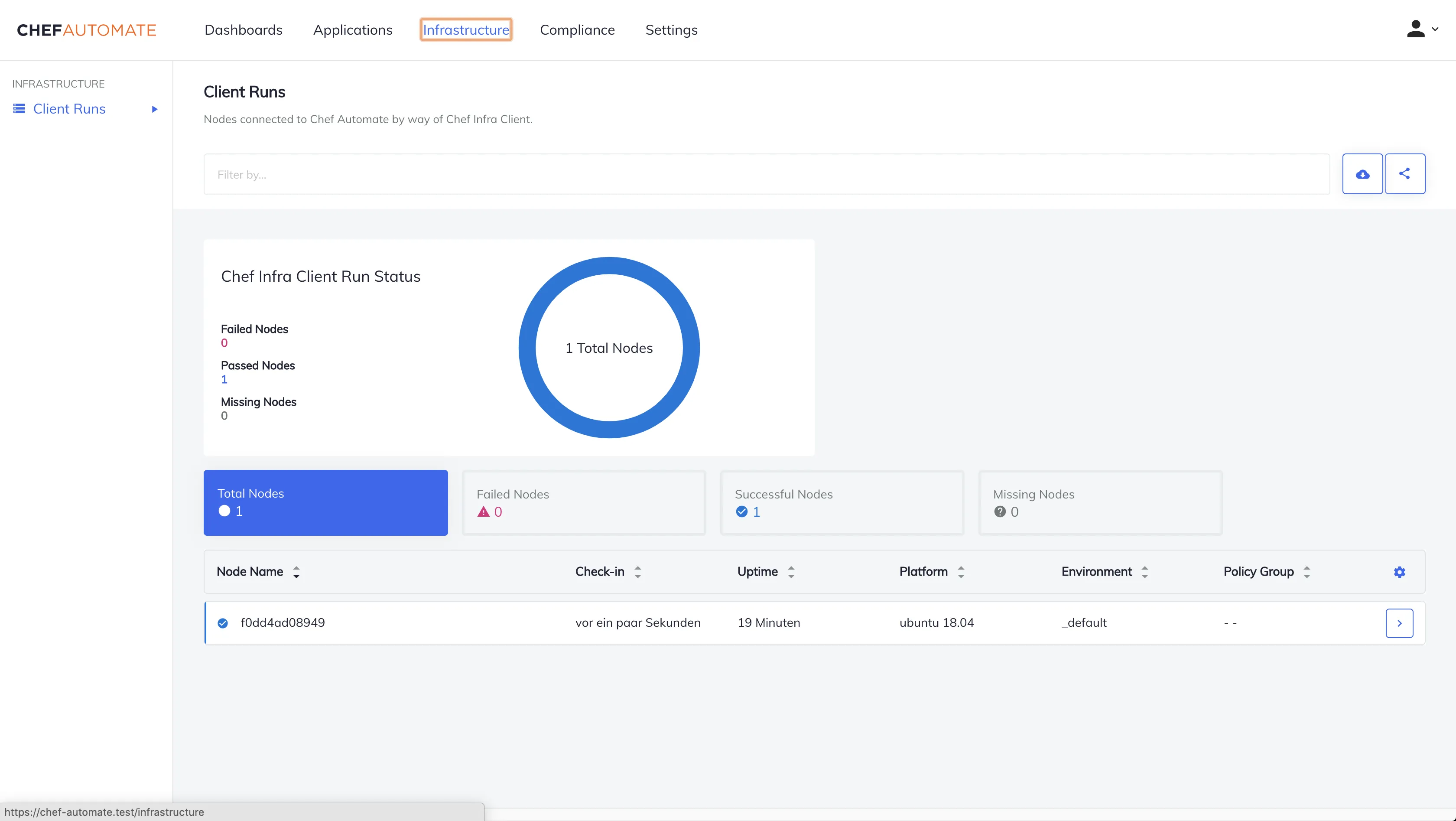Focus the 'Filter by...' search field
Screen dimensions: 1456x821
[x=767, y=174]
